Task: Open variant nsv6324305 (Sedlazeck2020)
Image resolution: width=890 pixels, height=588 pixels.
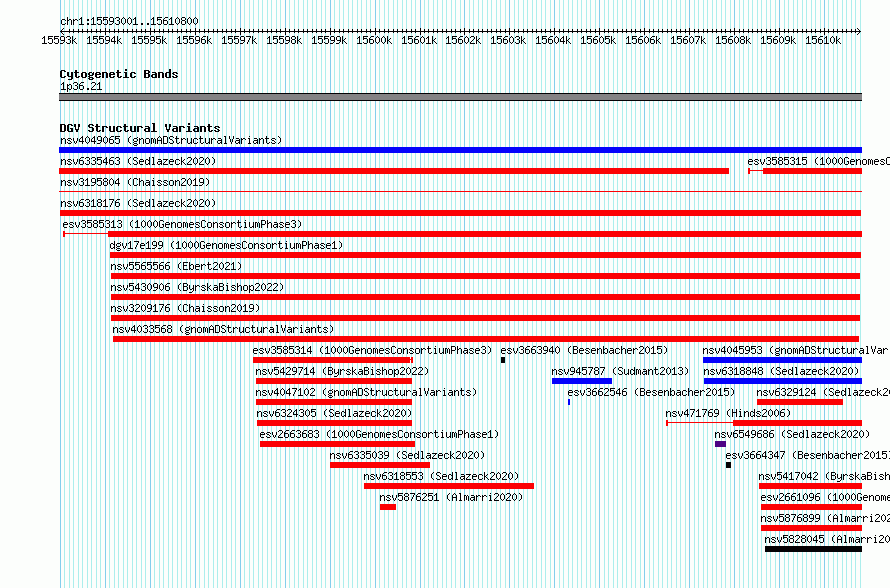Action: 334,413
